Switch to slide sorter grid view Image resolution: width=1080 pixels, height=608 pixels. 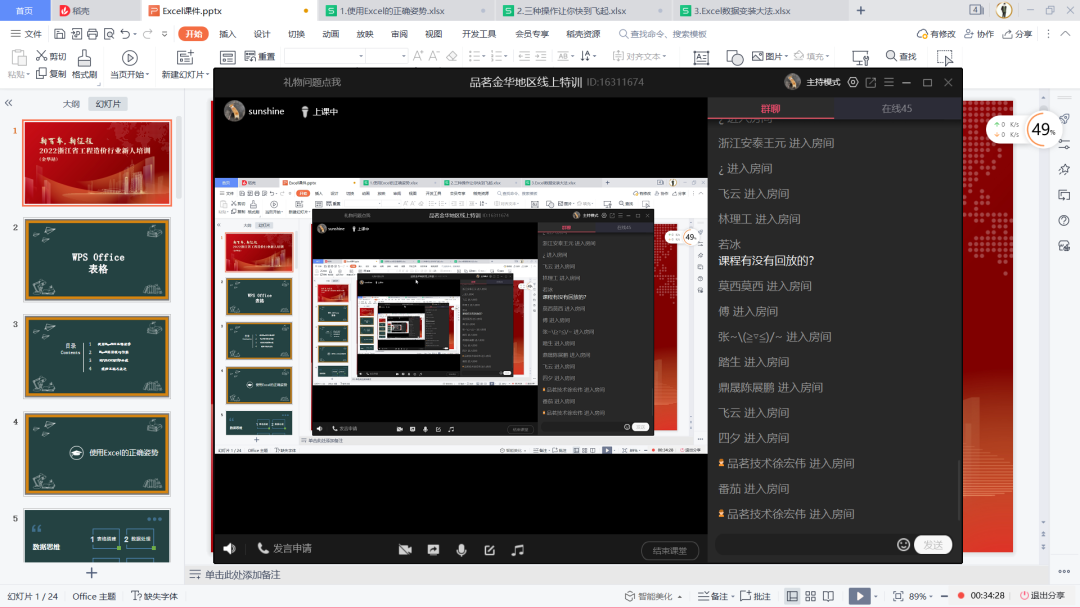click(810, 596)
